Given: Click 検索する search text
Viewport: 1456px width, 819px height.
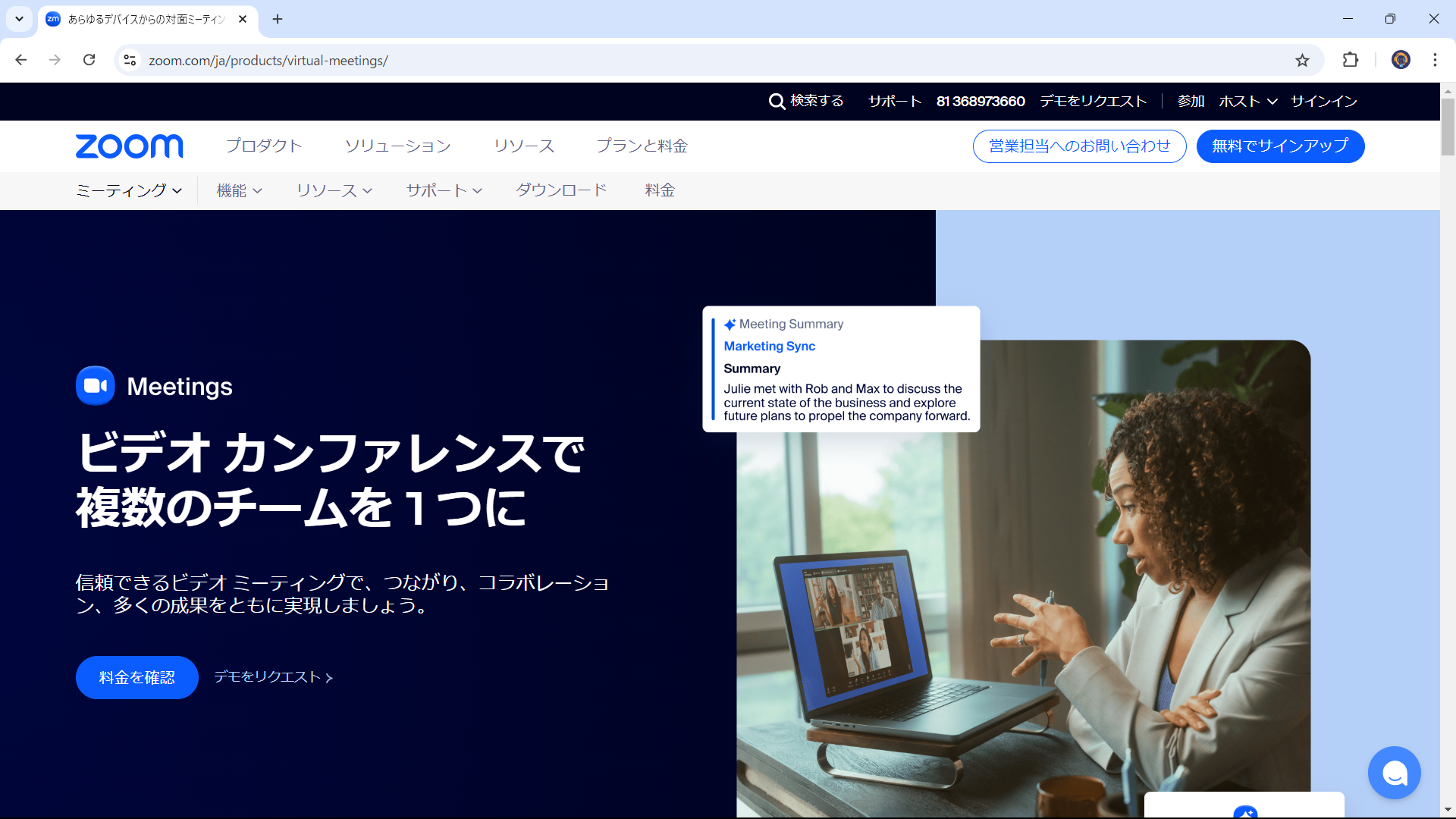Looking at the screenshot, I should point(817,101).
